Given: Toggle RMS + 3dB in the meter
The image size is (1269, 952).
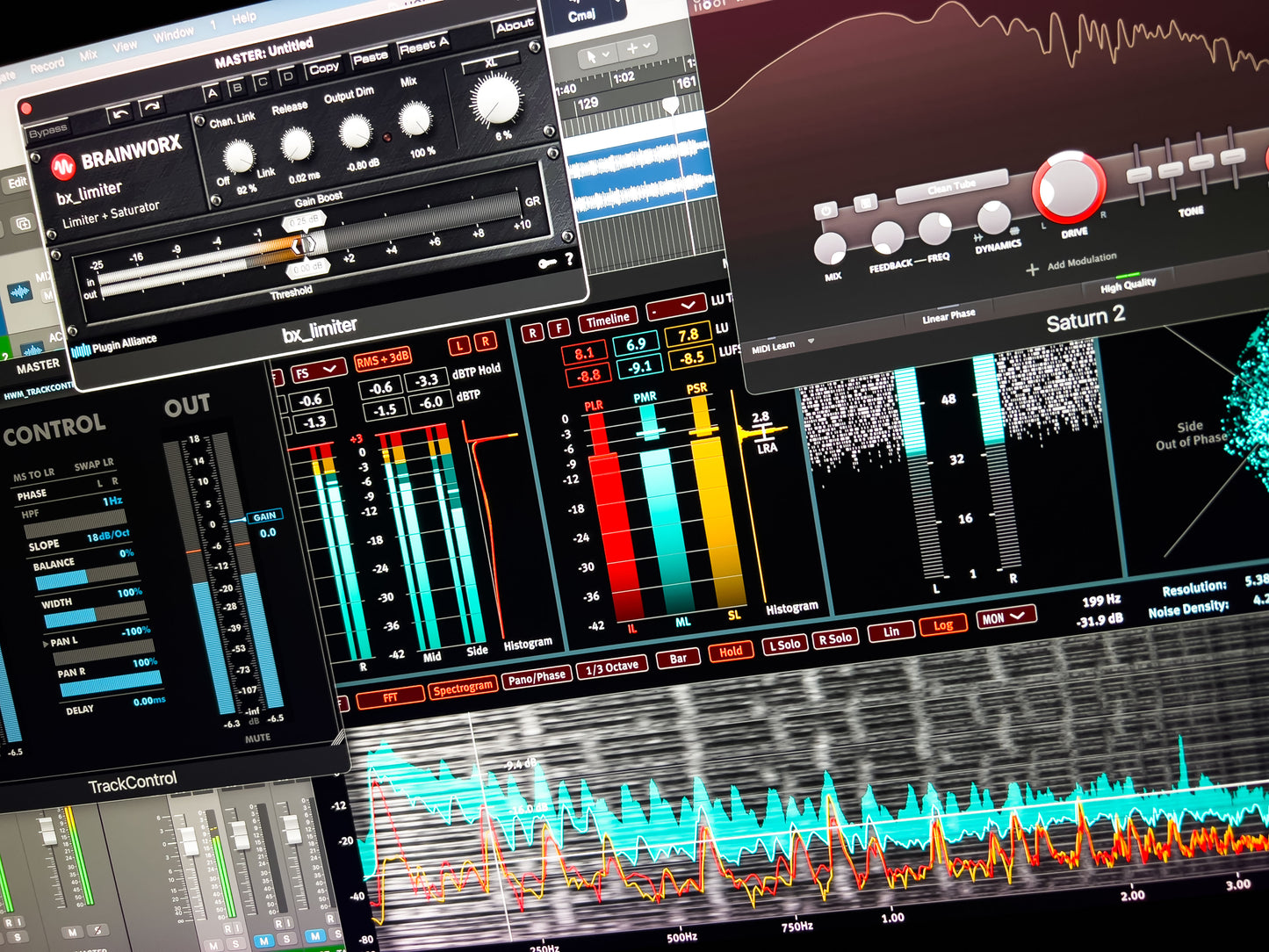Looking at the screenshot, I should click(383, 359).
